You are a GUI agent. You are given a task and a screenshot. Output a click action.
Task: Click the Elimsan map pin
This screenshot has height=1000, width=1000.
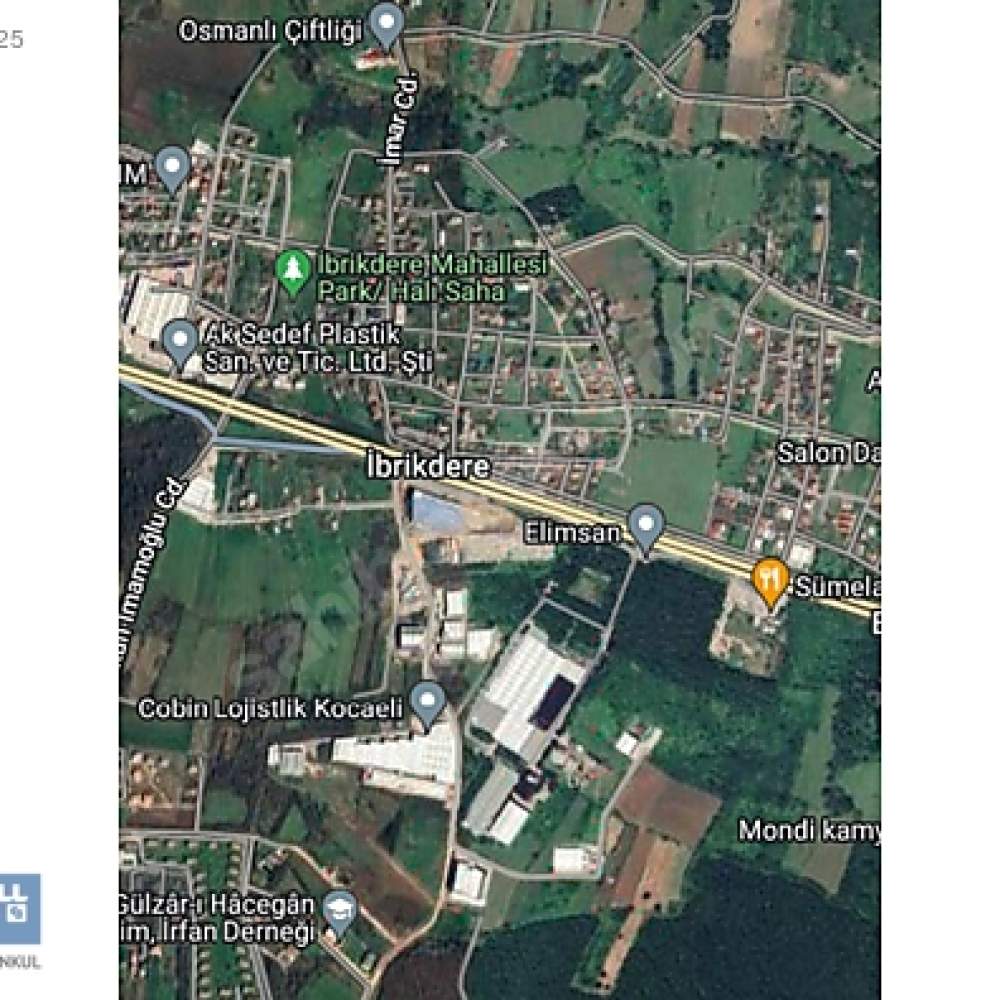(646, 527)
